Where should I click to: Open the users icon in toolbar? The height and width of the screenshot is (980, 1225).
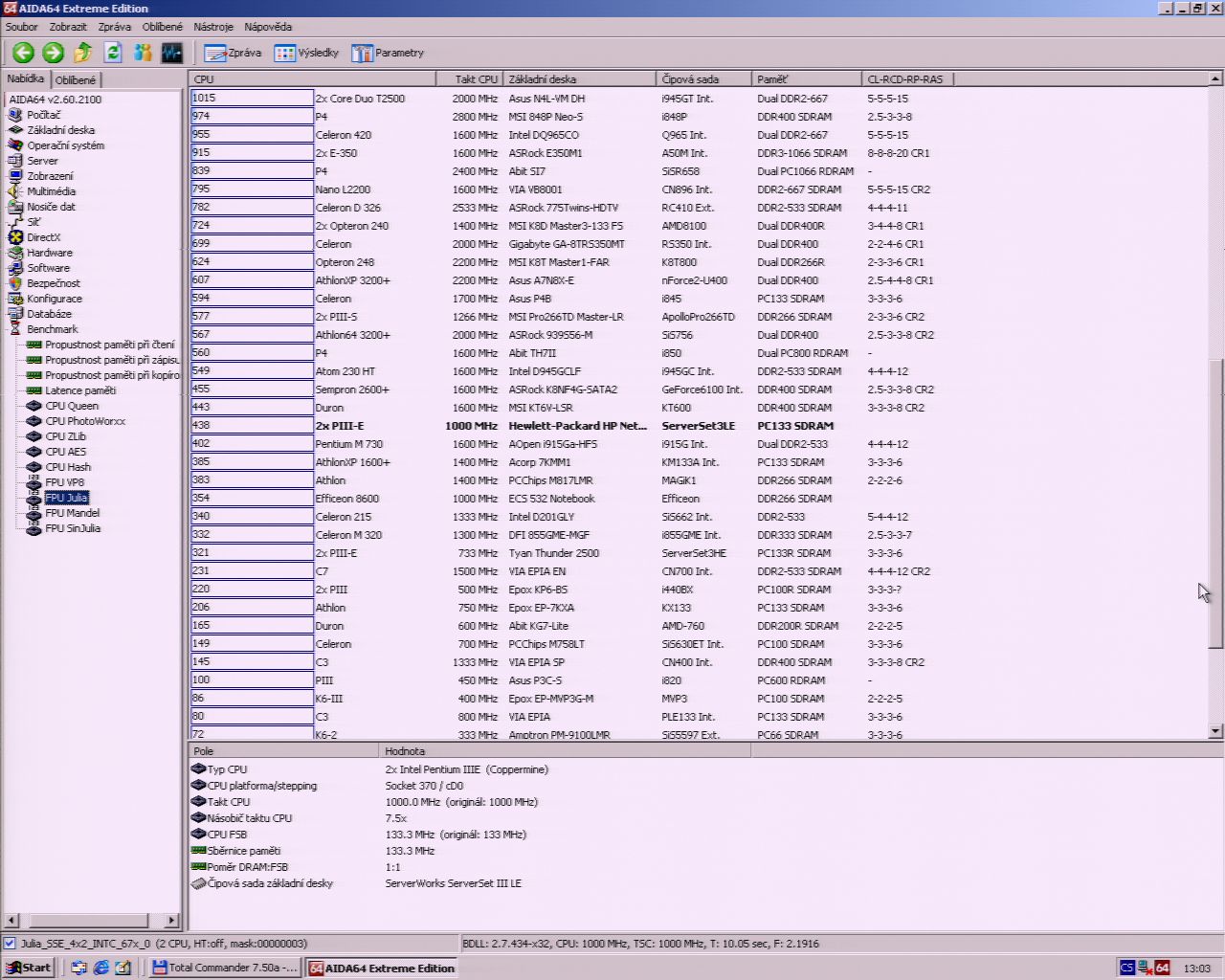tap(142, 53)
